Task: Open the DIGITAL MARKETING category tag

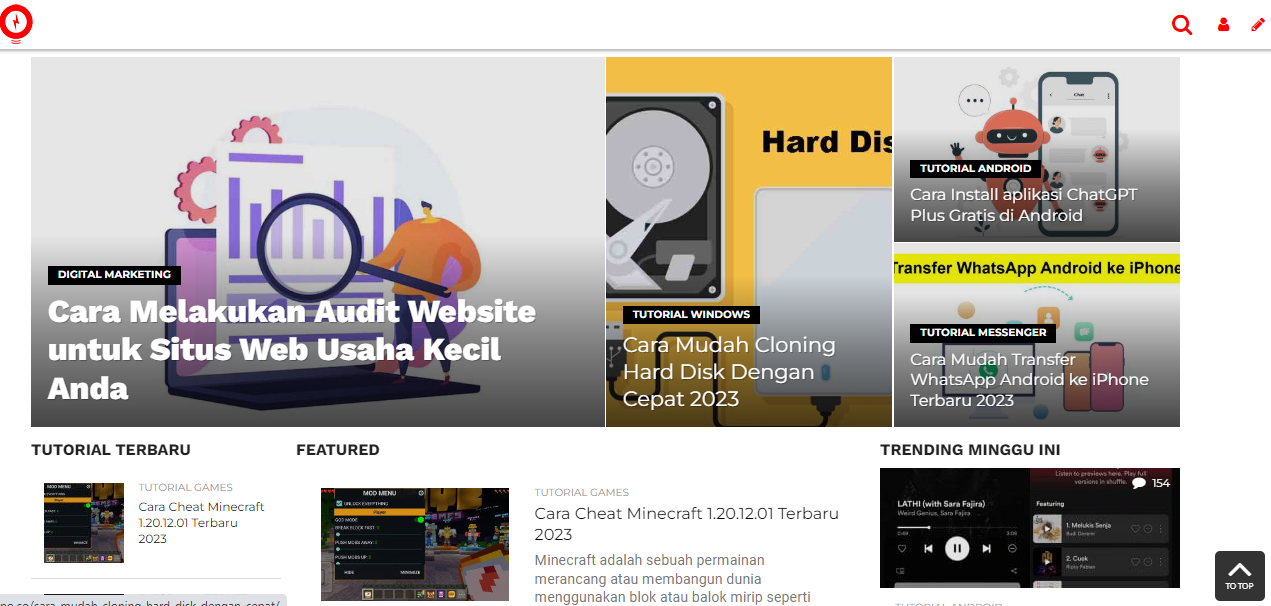Action: point(114,274)
